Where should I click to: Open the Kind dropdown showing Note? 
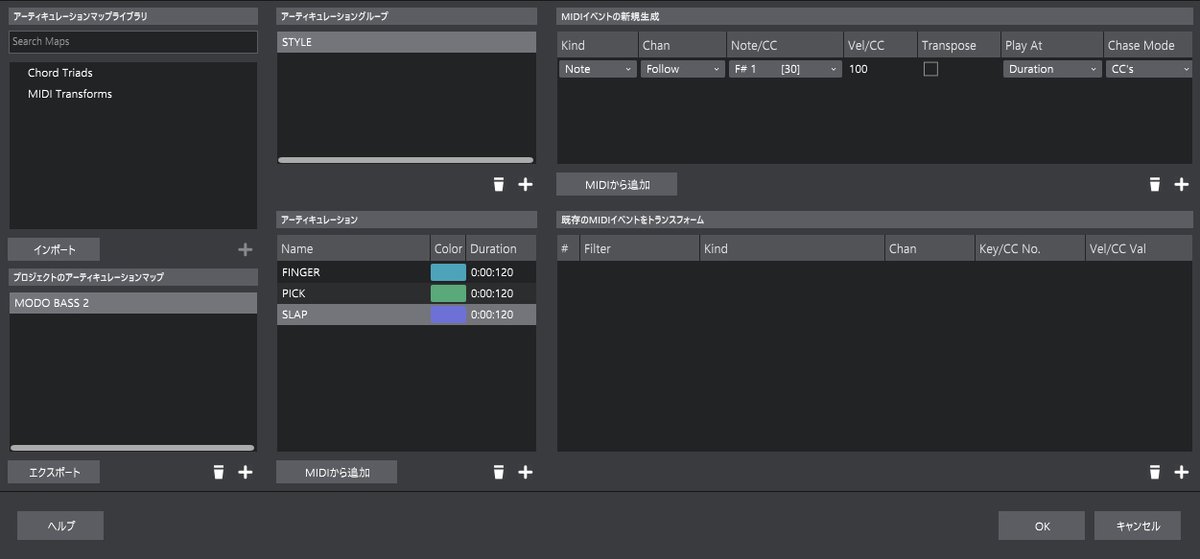[x=598, y=69]
